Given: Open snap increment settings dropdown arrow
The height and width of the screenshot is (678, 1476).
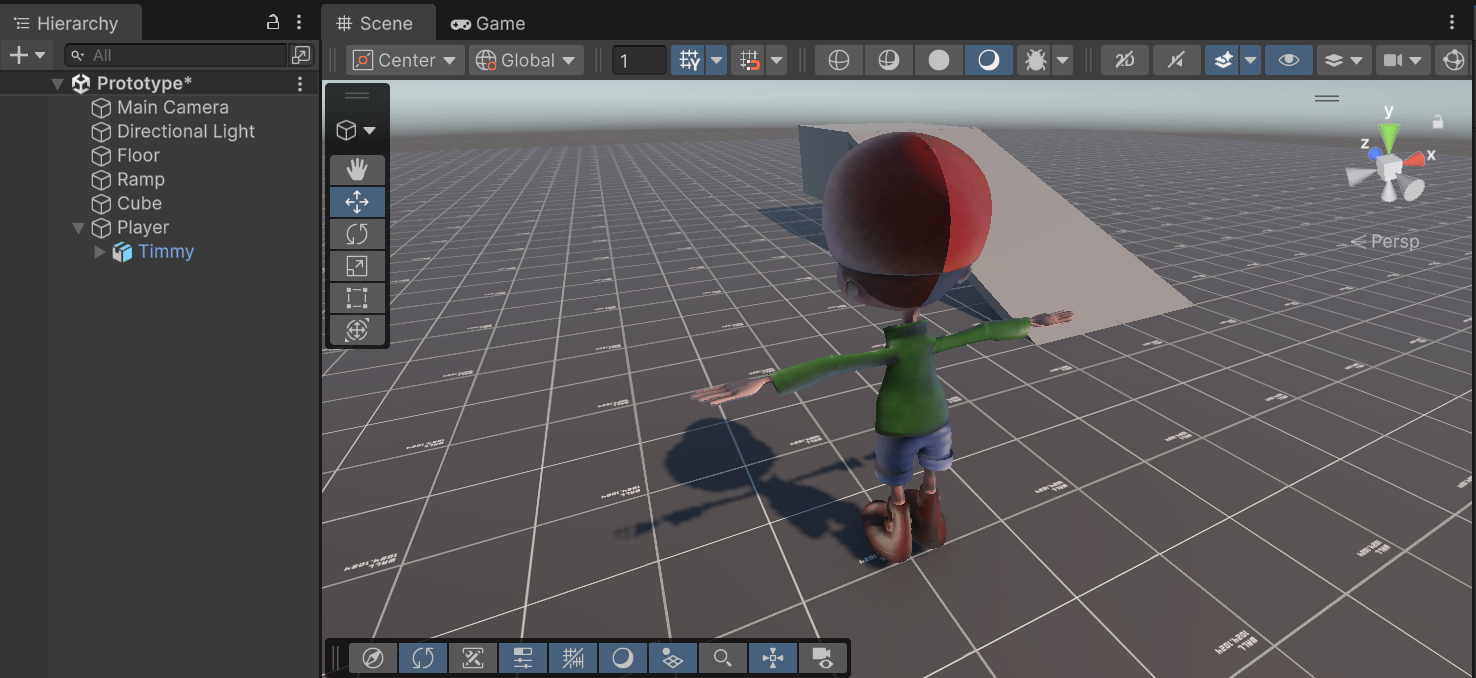Looking at the screenshot, I should click(x=776, y=60).
